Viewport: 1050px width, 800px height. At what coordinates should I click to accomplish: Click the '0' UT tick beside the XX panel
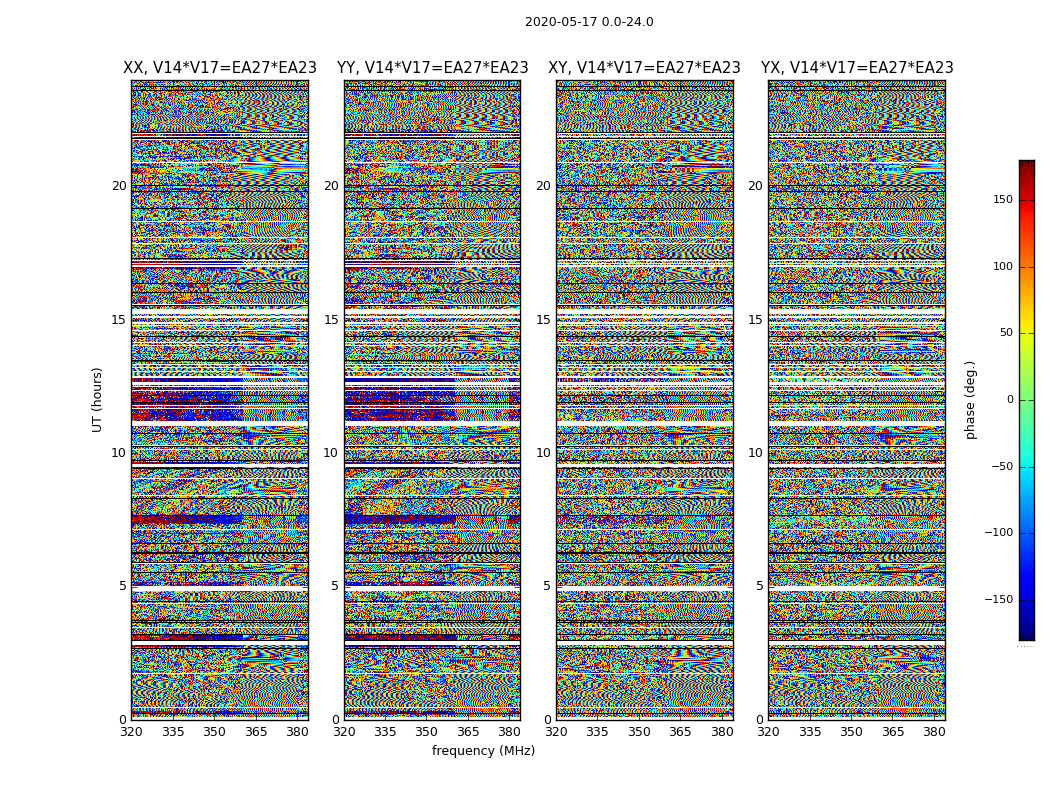(x=123, y=720)
